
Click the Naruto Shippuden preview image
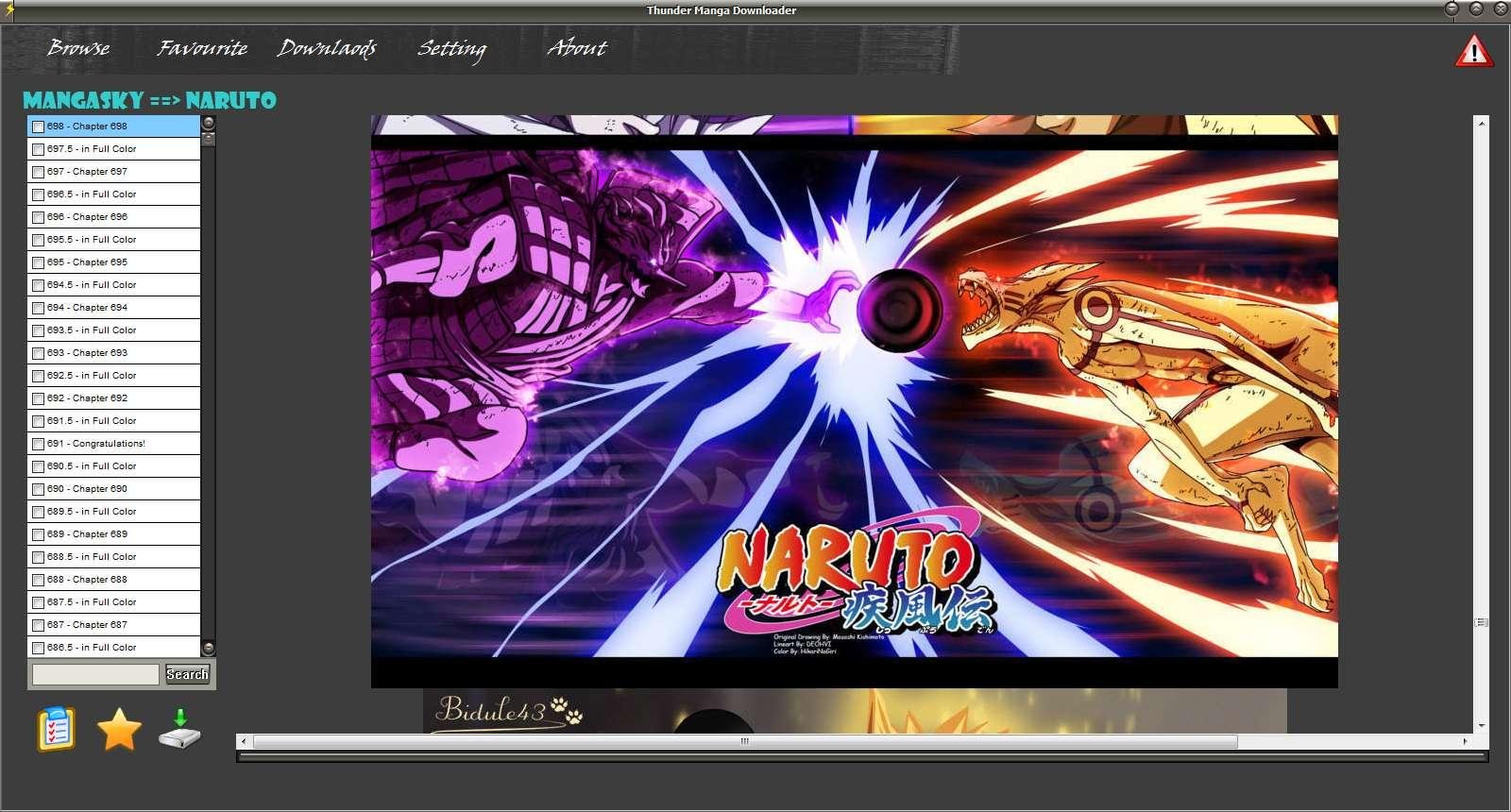click(x=855, y=401)
